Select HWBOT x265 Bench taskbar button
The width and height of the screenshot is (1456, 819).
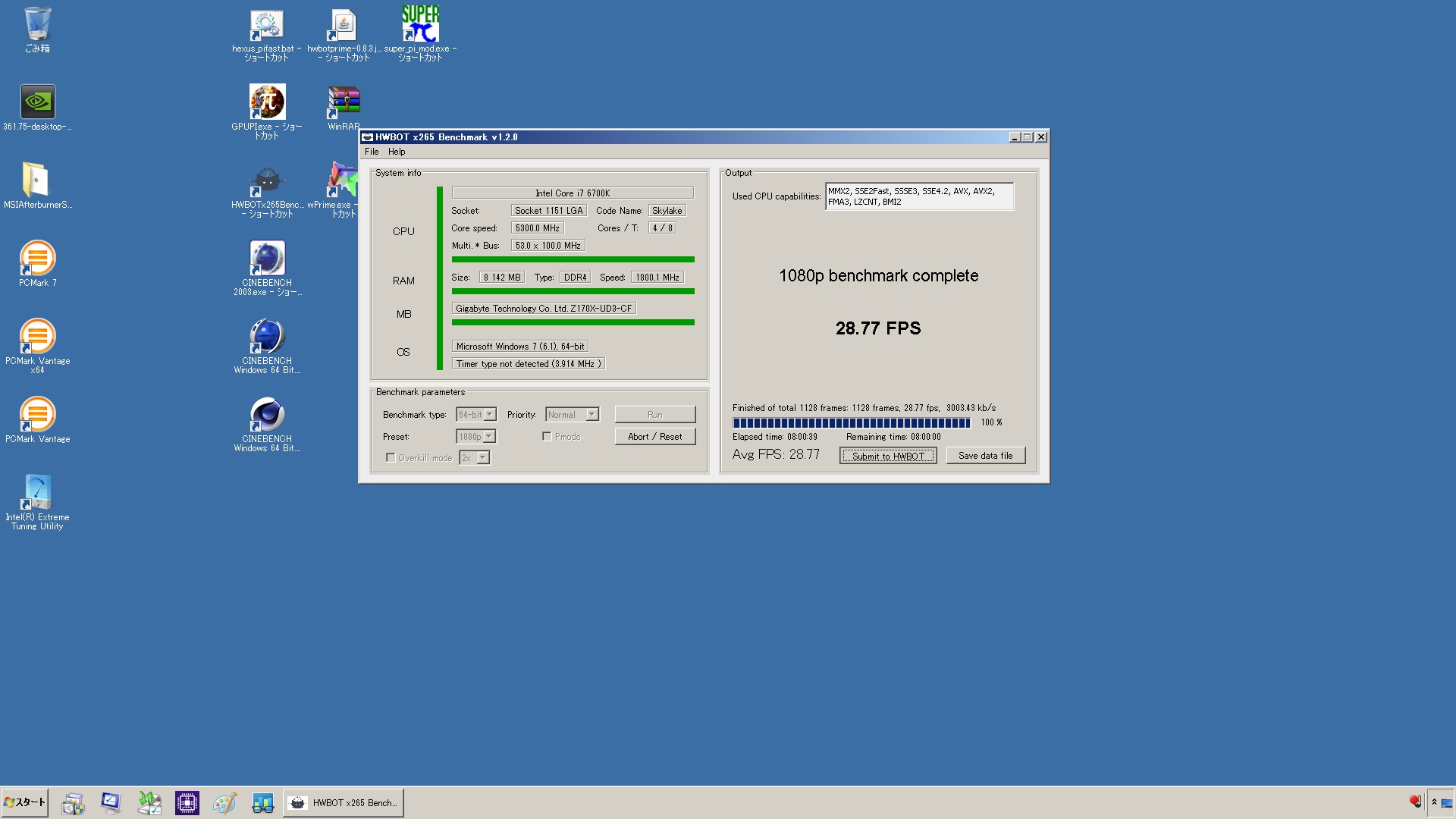[344, 803]
